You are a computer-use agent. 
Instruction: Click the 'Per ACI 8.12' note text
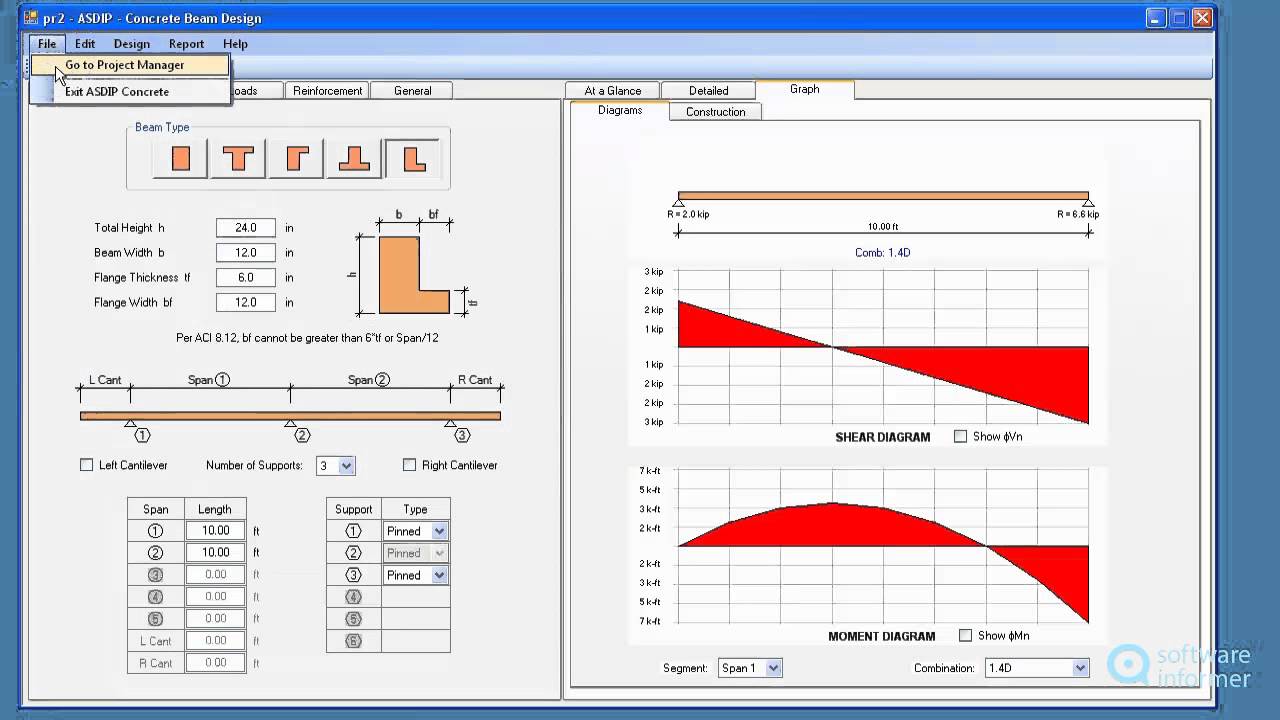pyautogui.click(x=307, y=338)
